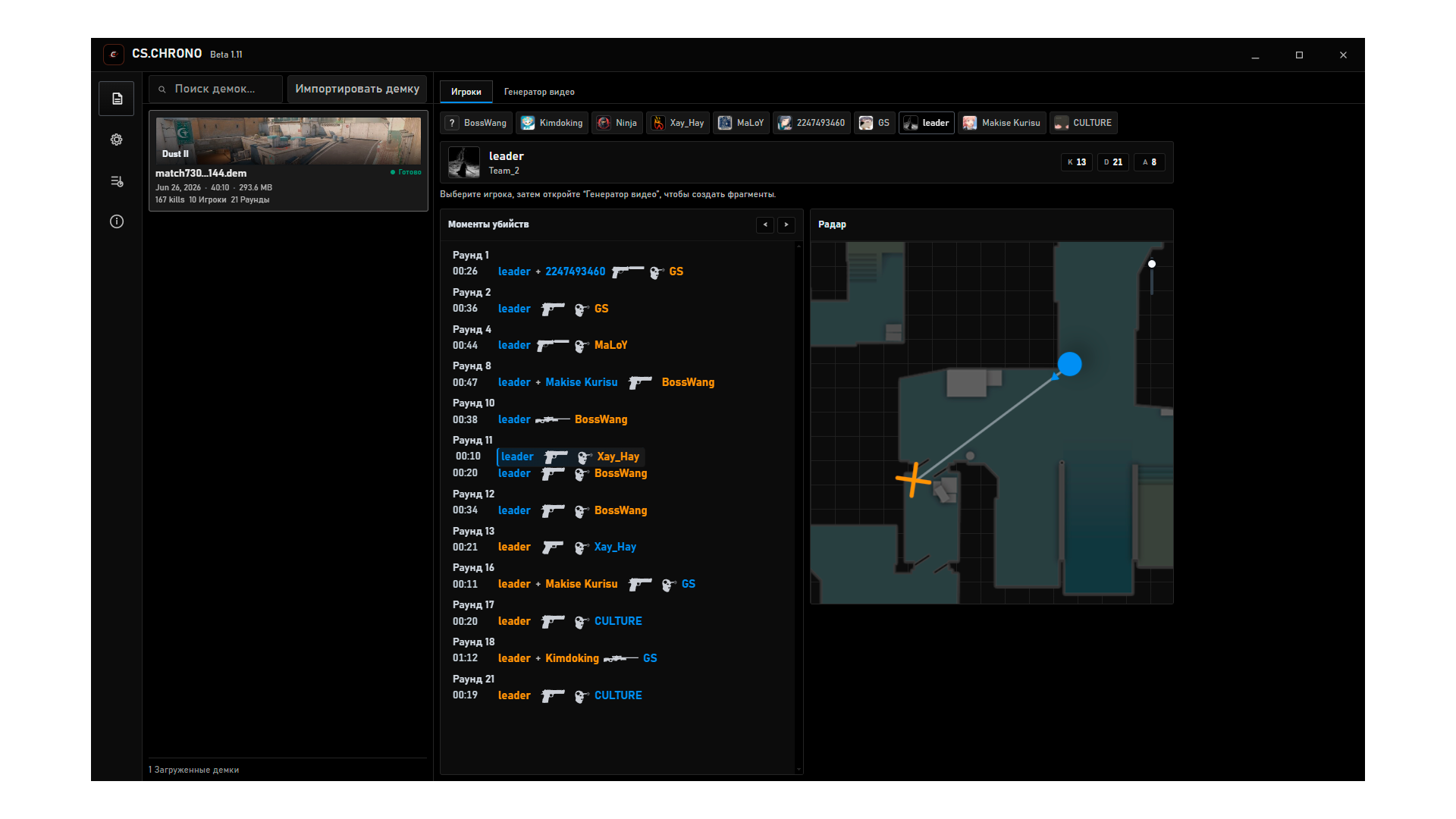The image size is (1456, 819).
Task: Select Round 17 kill of CULTURE at 00:20
Action: (548, 621)
